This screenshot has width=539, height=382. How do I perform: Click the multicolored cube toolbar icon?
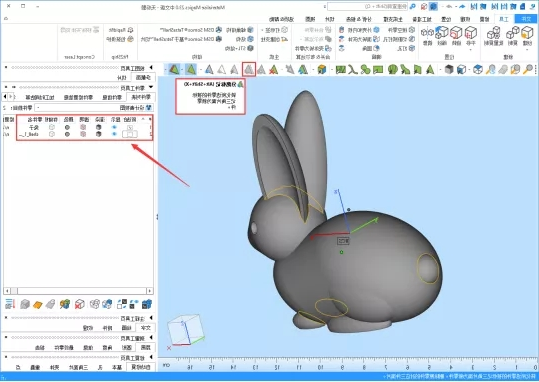click(x=322, y=69)
